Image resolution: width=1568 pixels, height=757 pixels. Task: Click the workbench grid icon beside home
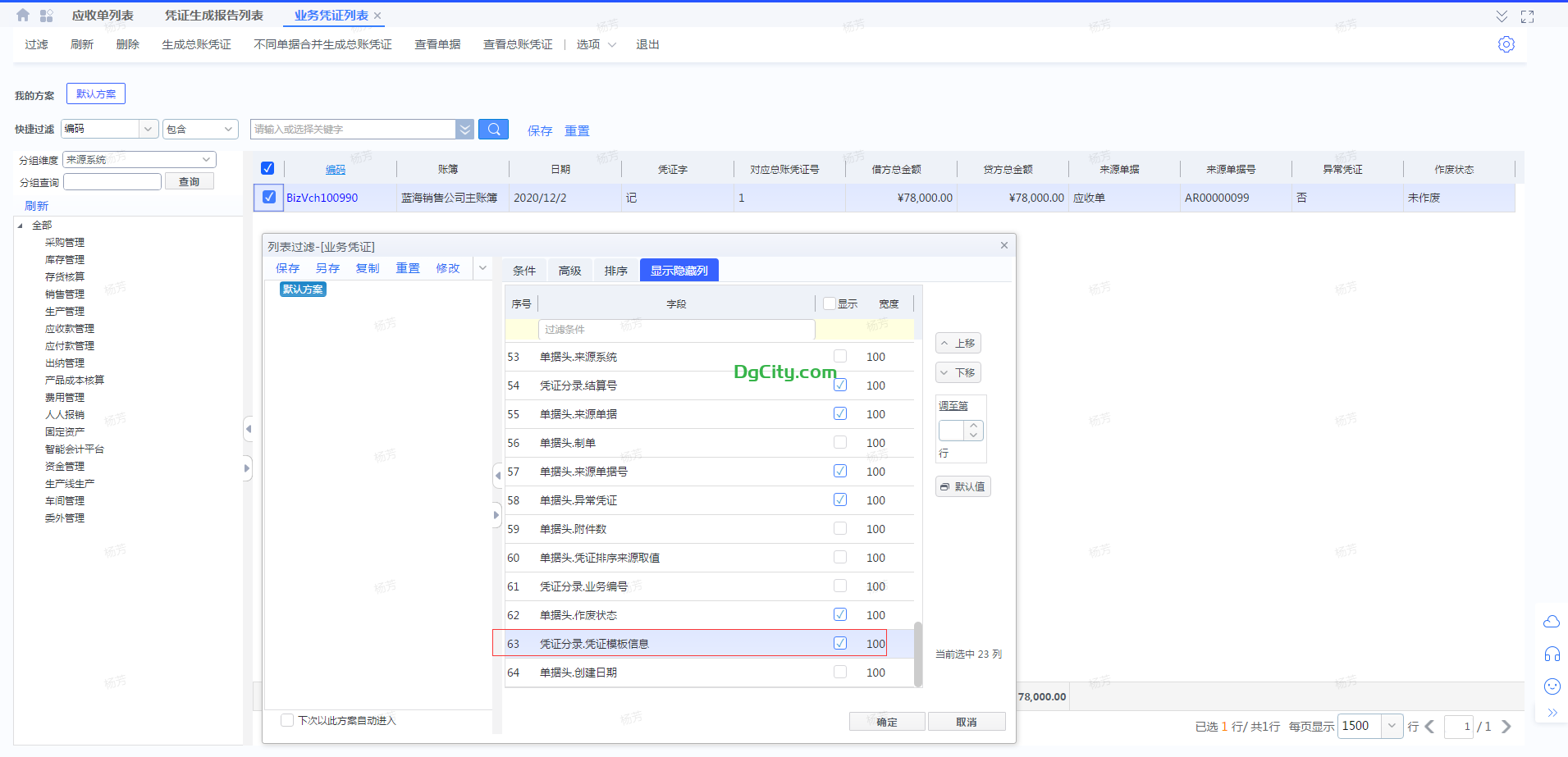pos(47,14)
